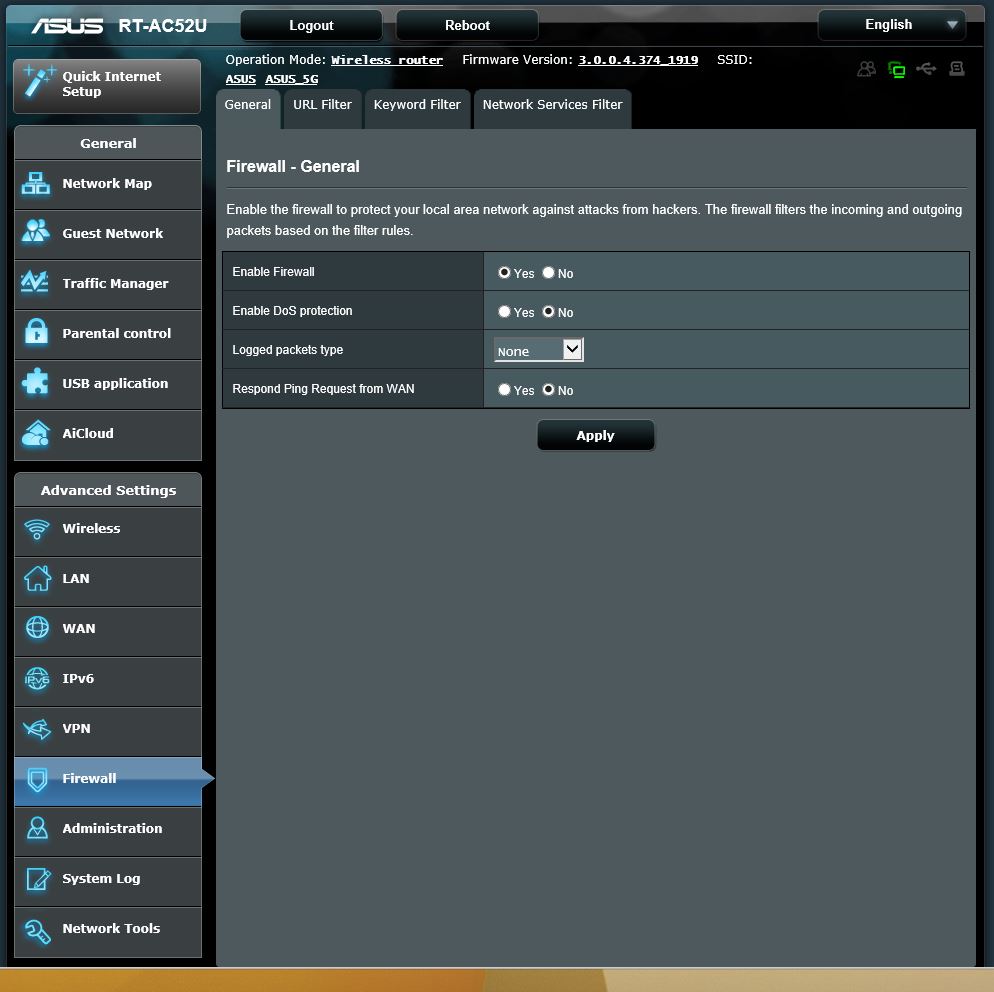This screenshot has width=994, height=992.
Task: Set Enable Firewall to Yes
Action: tap(504, 272)
